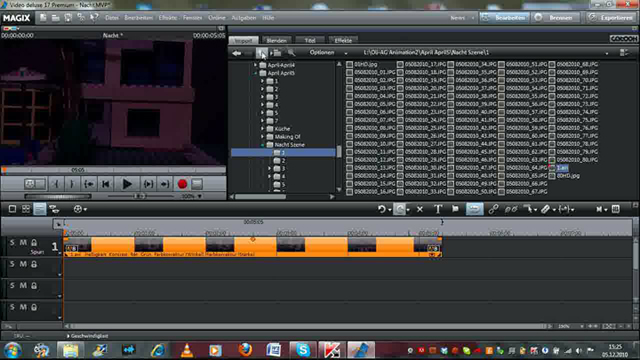The image size is (640, 360).
Task: Select the Titel tab
Action: click(310, 40)
